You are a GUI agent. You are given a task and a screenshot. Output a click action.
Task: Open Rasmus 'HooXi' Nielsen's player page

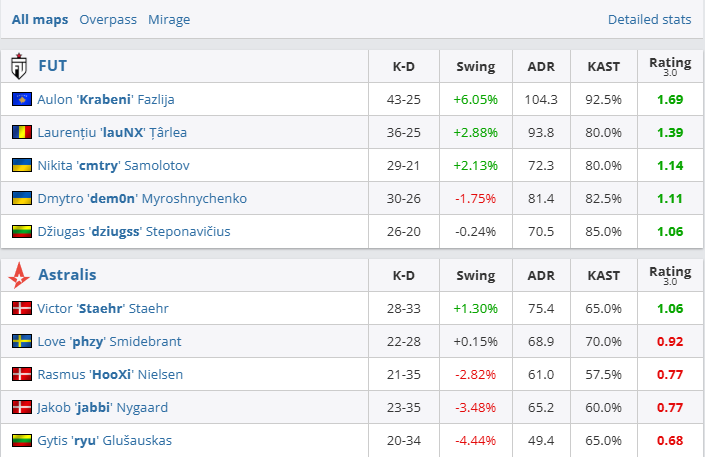tap(110, 374)
